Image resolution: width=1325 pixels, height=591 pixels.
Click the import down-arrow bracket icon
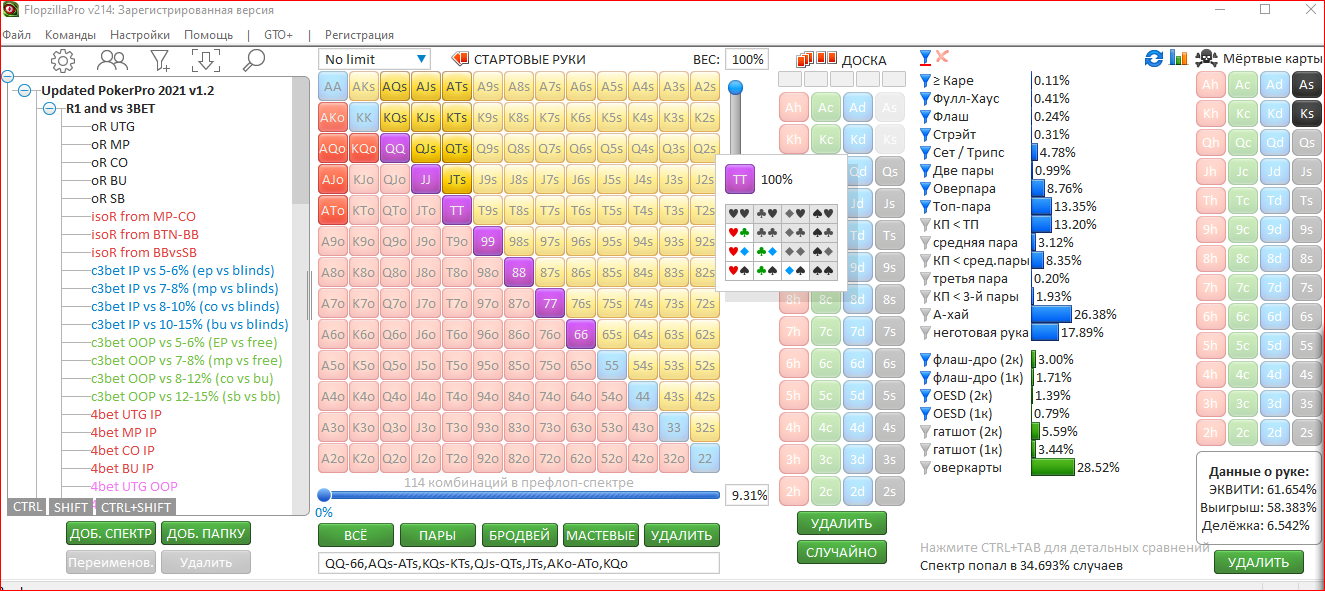tap(206, 60)
